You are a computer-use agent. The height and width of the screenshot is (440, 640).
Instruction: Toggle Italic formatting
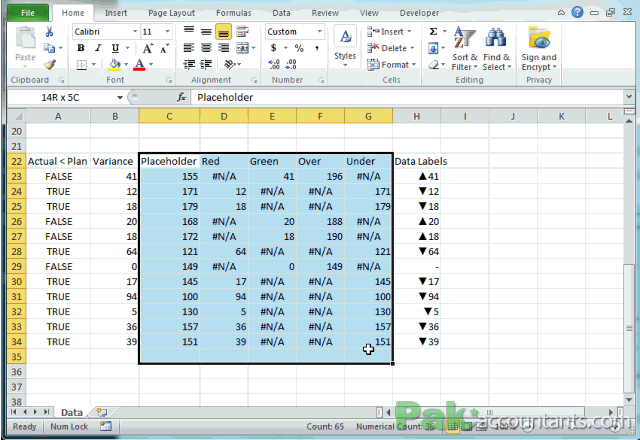pos(97,48)
